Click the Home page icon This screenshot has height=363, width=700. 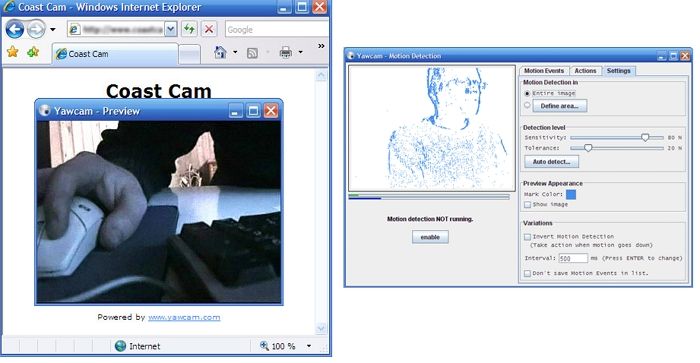coord(220,52)
